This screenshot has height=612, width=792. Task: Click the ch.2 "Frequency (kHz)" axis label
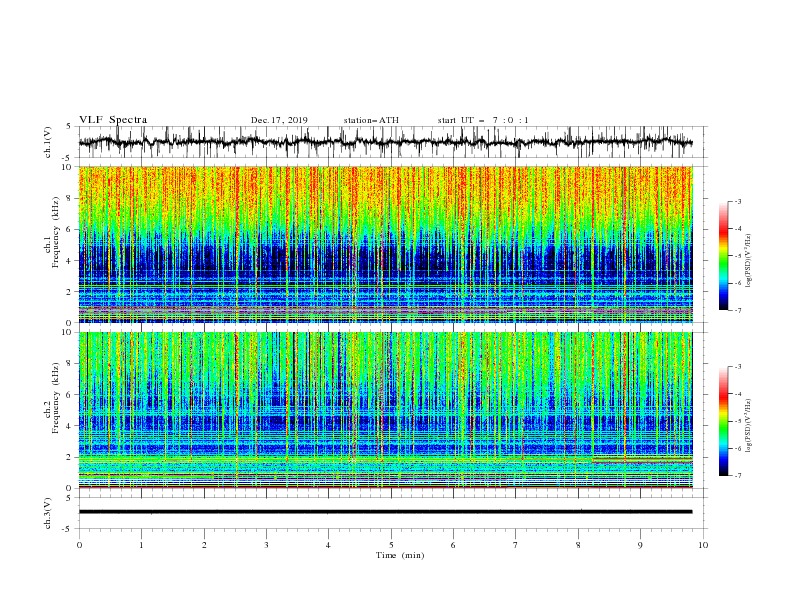56,398
